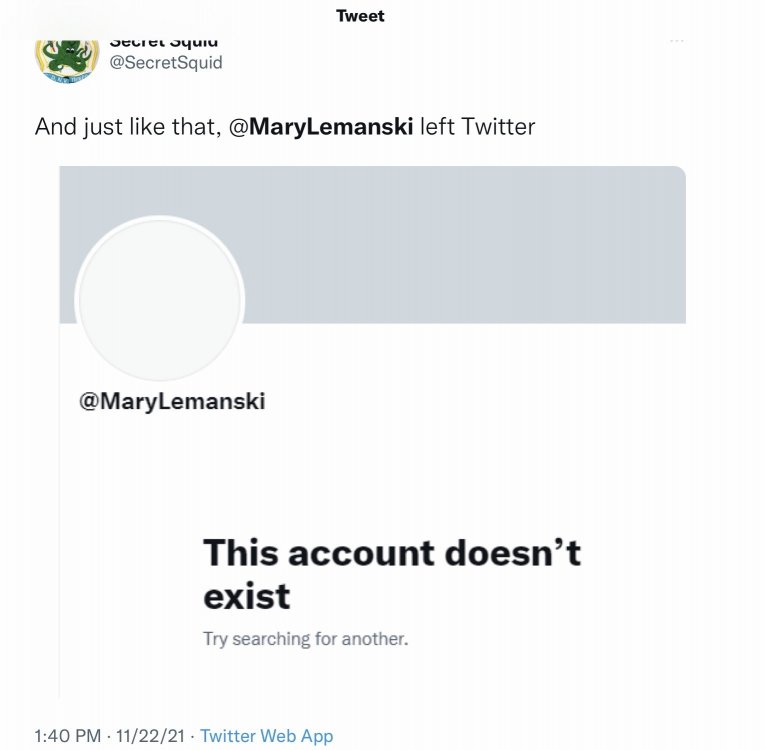Click the Secret Squid display name
The height and width of the screenshot is (750, 765).
[164, 43]
